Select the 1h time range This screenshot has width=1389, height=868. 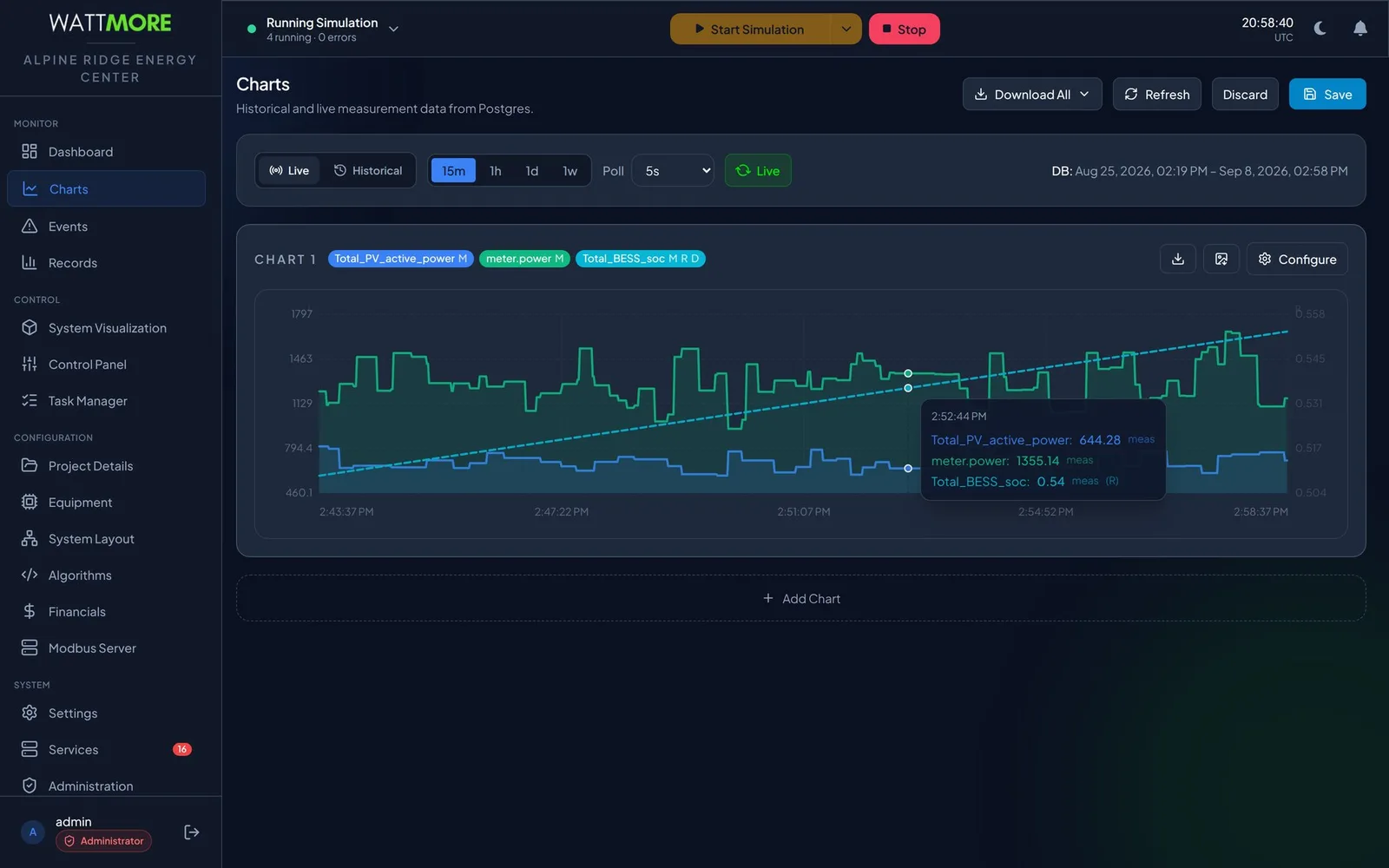tap(495, 171)
